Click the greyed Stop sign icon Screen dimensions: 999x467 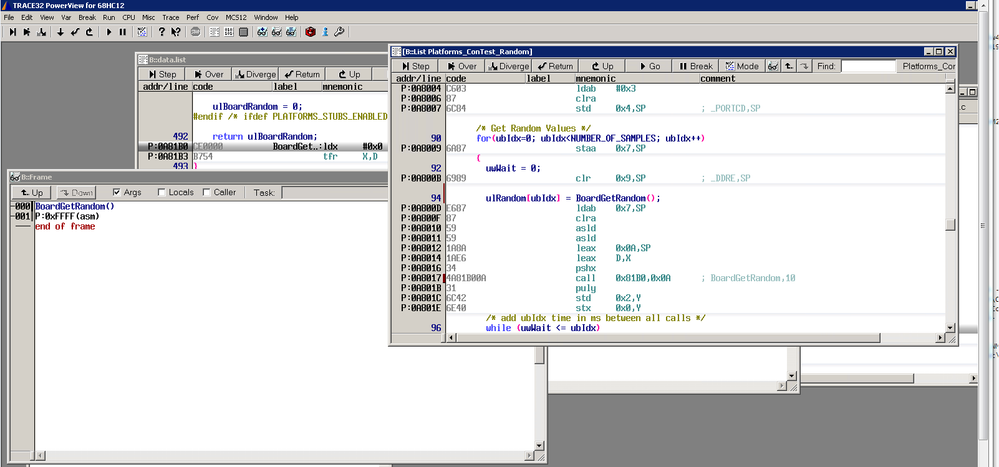196,32
